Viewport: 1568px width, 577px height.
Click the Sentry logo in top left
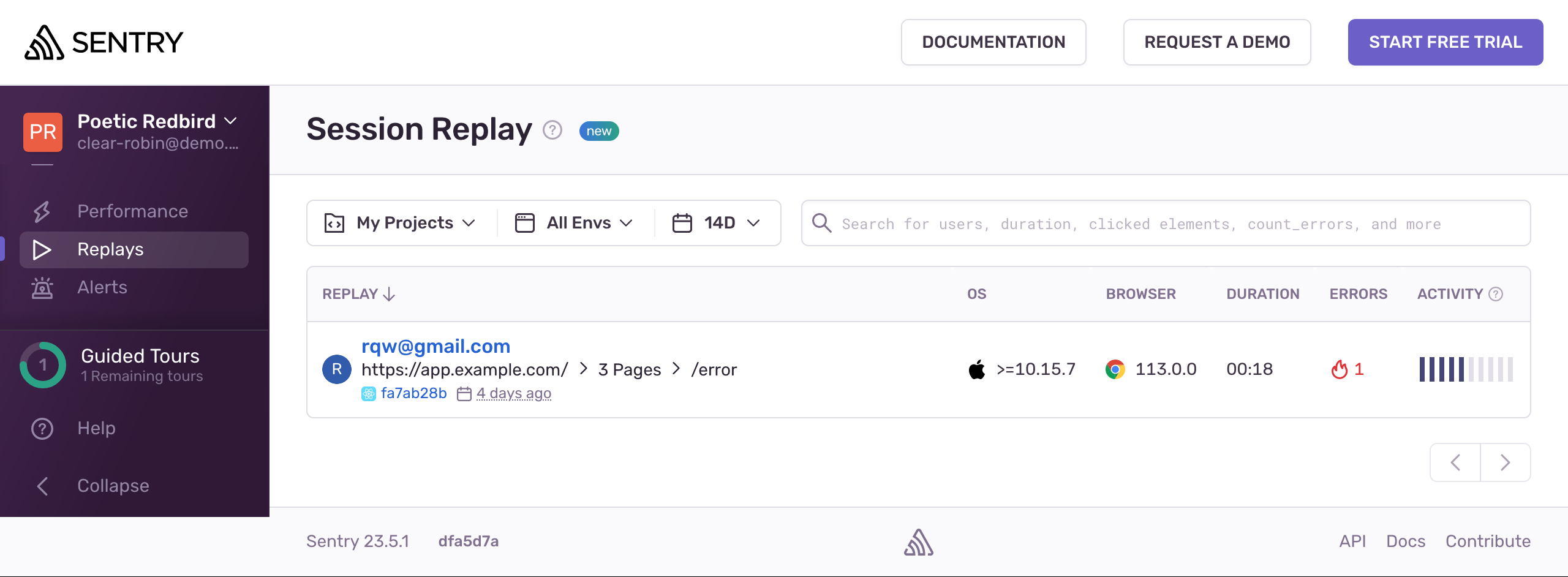103,42
